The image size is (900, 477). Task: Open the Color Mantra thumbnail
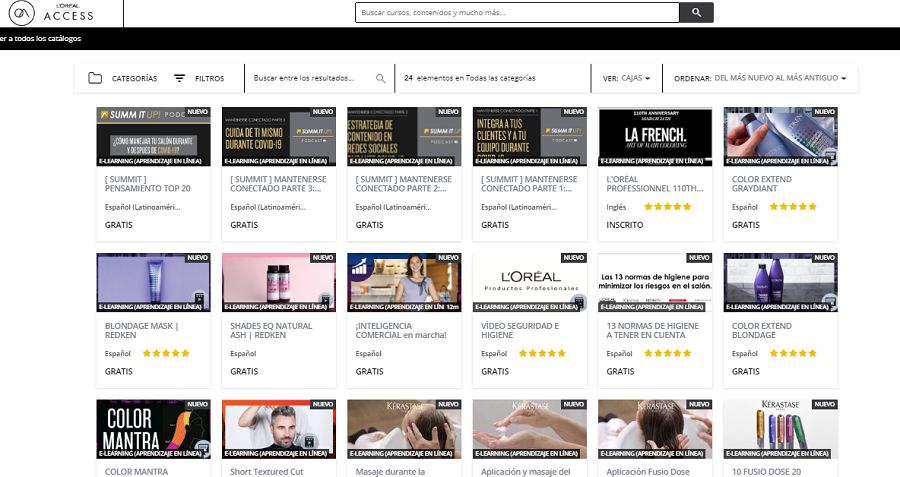point(153,429)
